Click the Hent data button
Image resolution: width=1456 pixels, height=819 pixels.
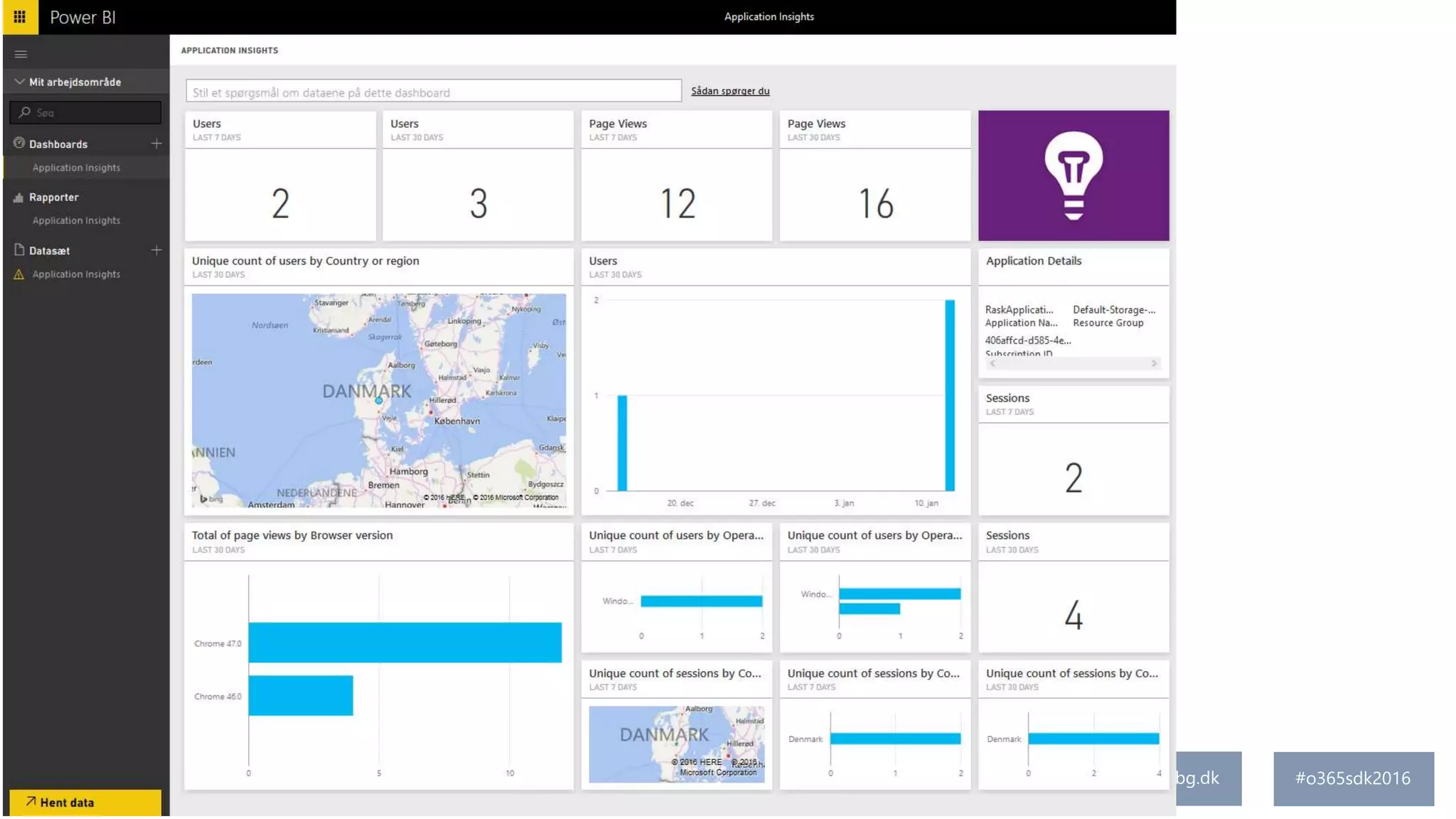(x=85, y=803)
